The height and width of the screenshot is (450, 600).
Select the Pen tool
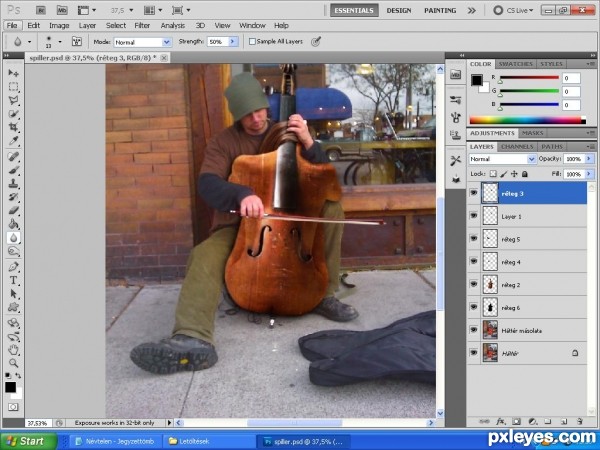click(x=13, y=267)
